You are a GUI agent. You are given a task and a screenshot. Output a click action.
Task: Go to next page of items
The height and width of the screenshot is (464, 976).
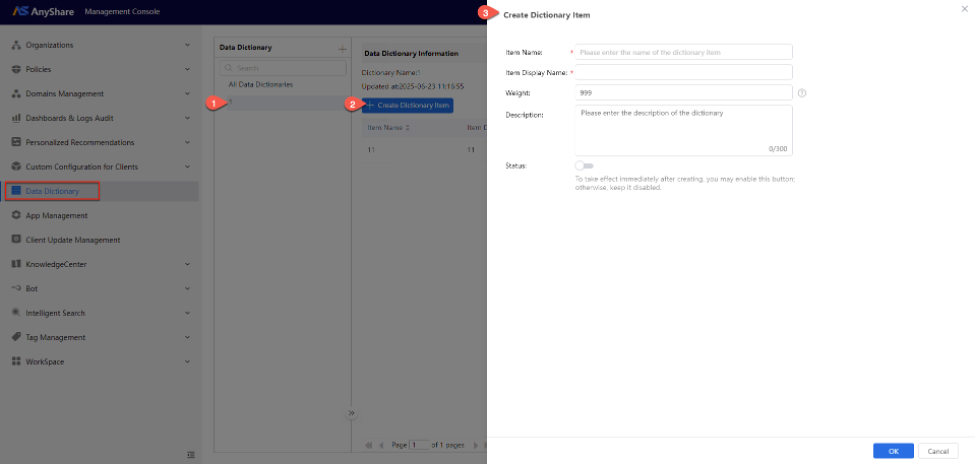tap(476, 445)
